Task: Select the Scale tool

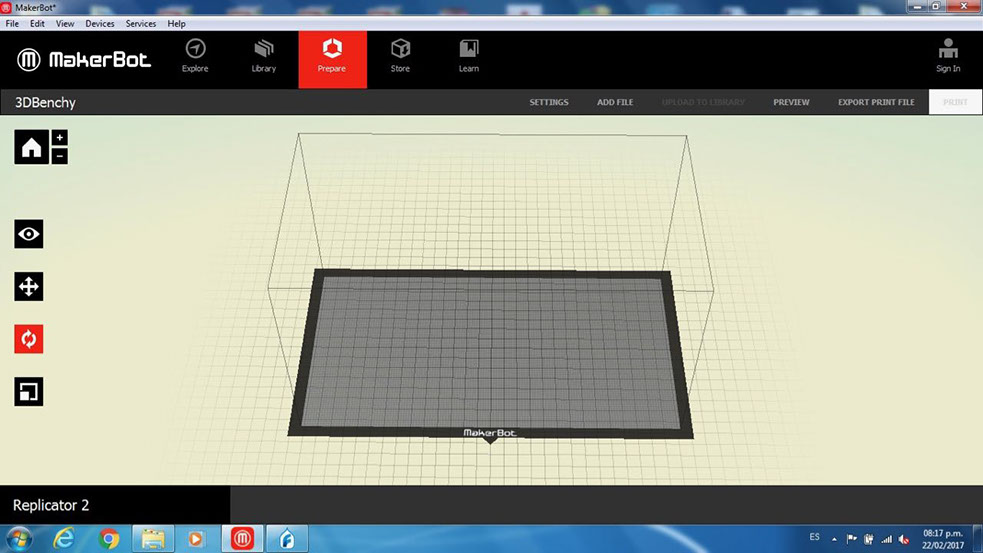Action: click(x=29, y=392)
